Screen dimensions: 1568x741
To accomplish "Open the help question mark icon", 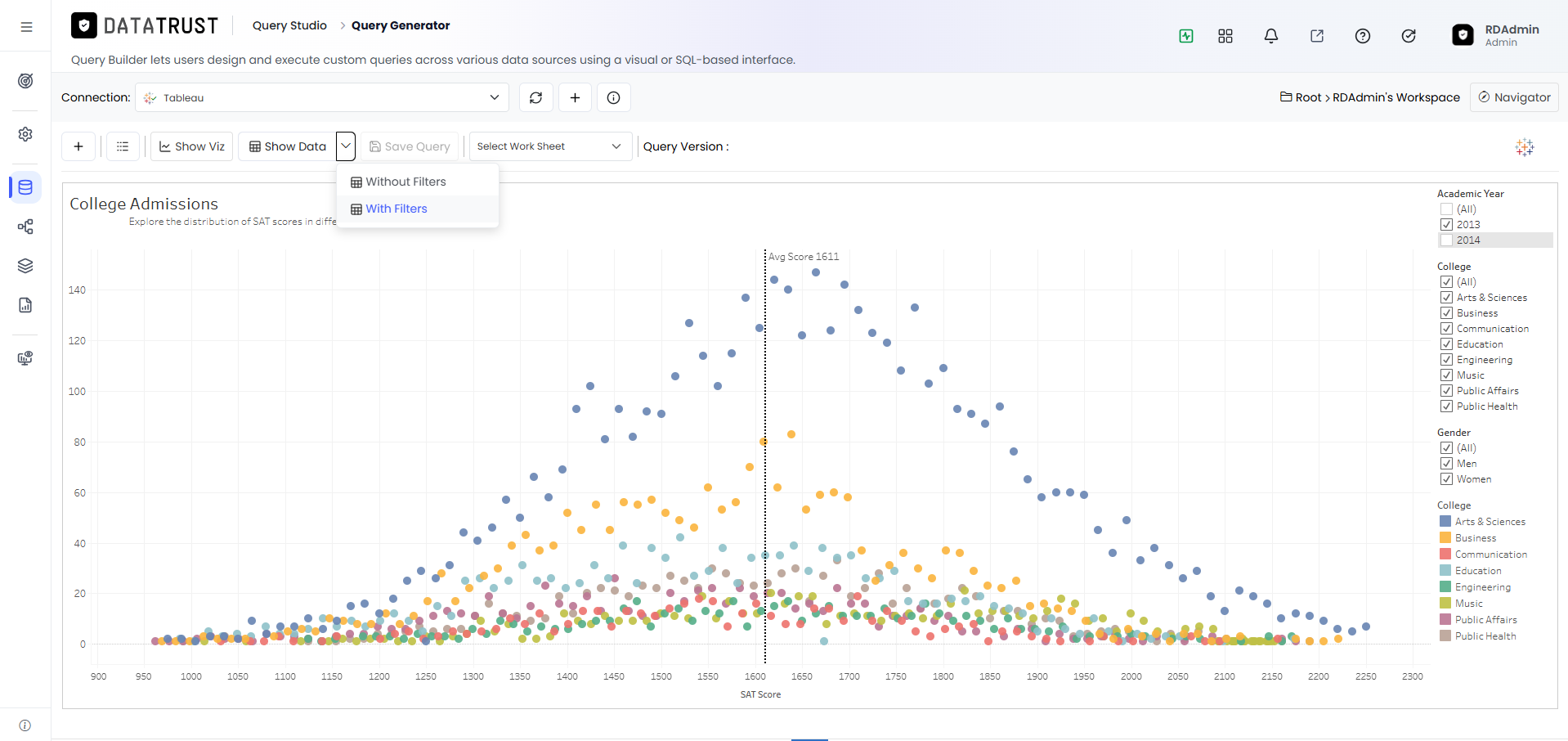I will tap(1362, 36).
